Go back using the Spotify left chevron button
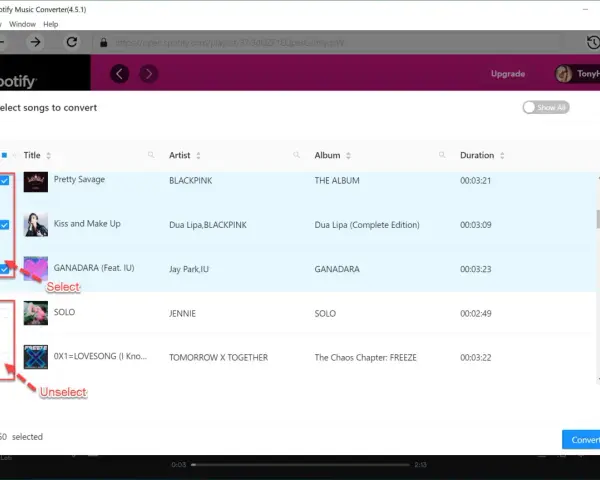This screenshot has height=480, width=600. [119, 73]
